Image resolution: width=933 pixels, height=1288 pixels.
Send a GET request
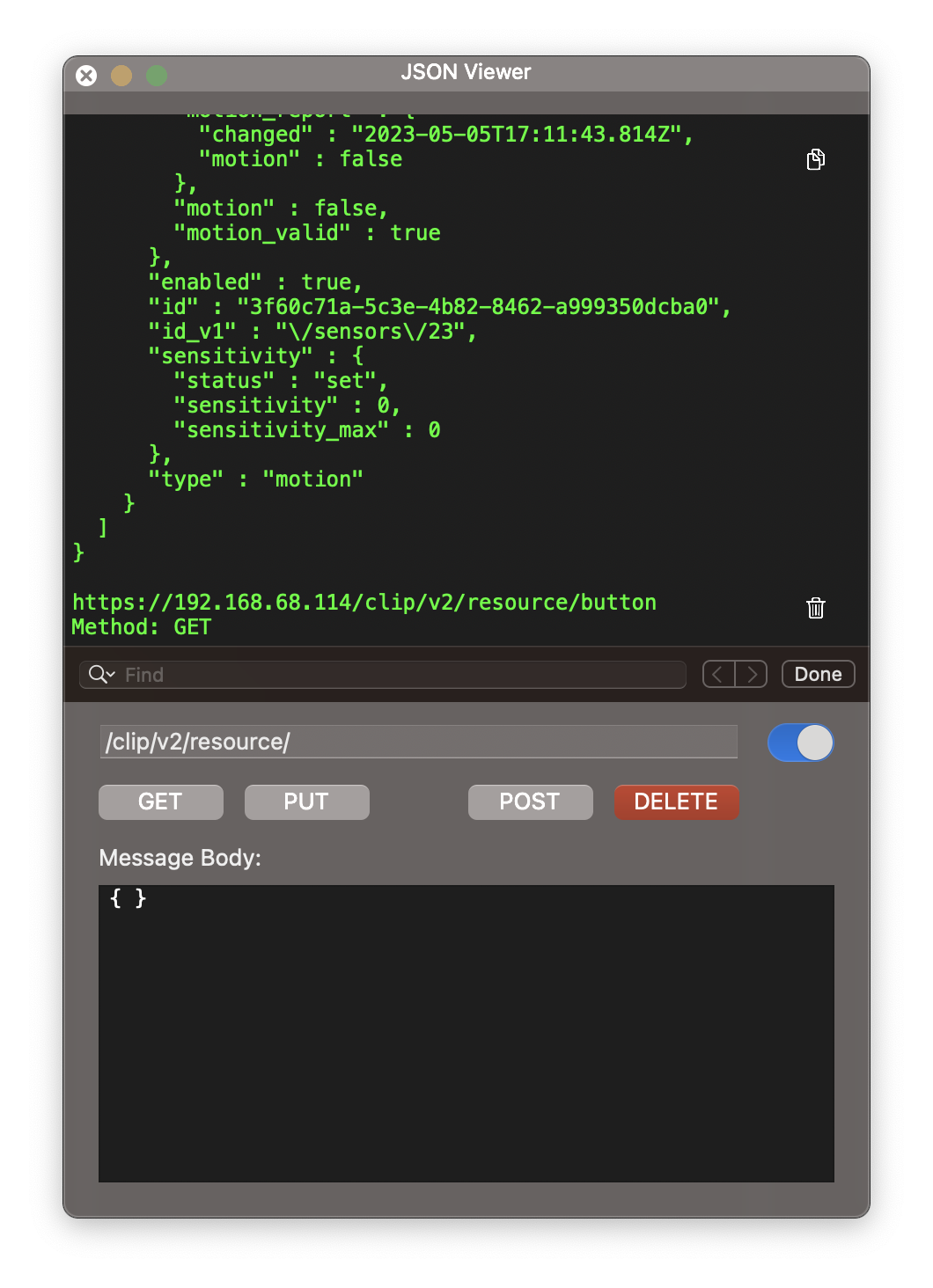[161, 802]
